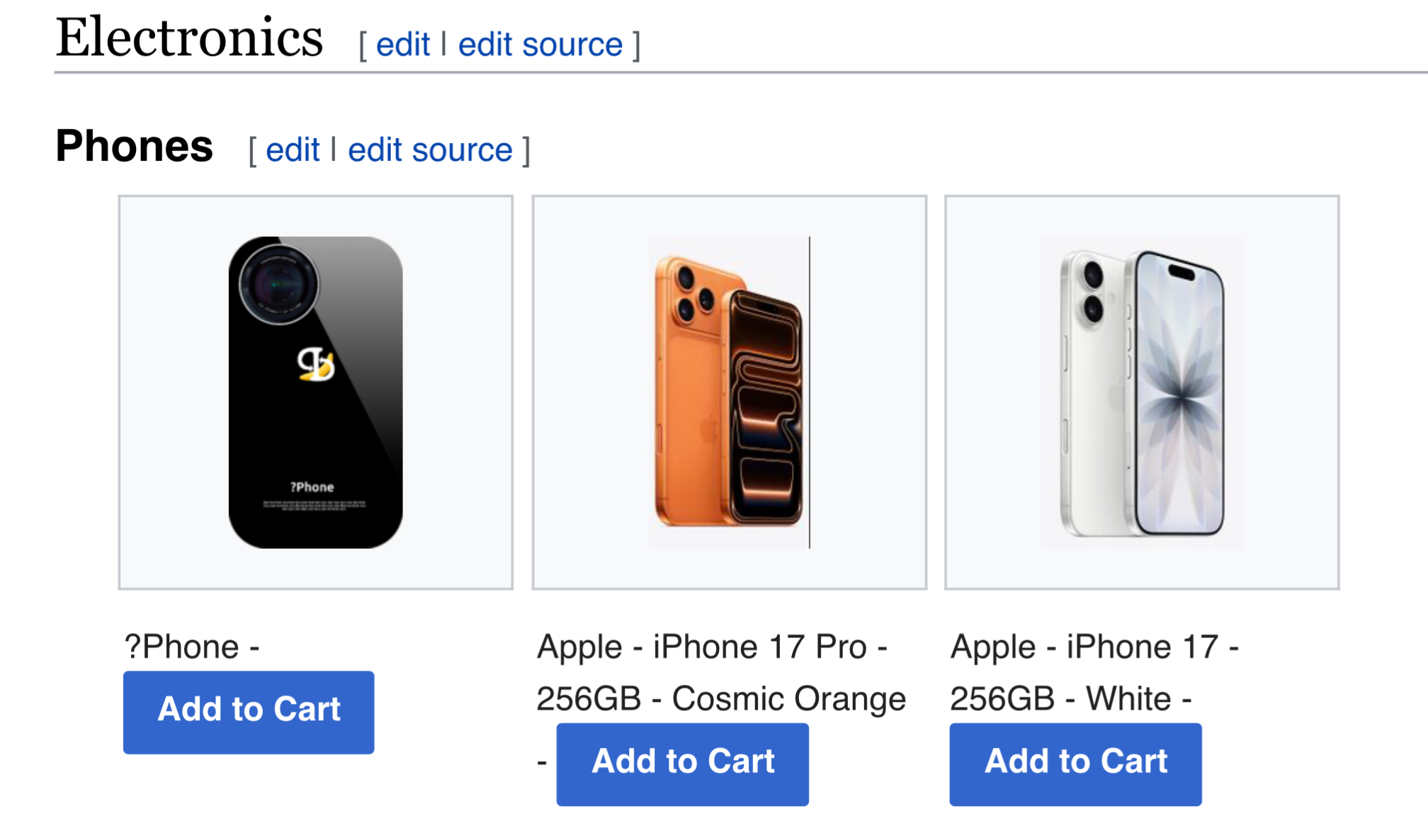Screen dimensions: 1428x840
Task: Click the "?Phone -" product caption
Action: 192,647
